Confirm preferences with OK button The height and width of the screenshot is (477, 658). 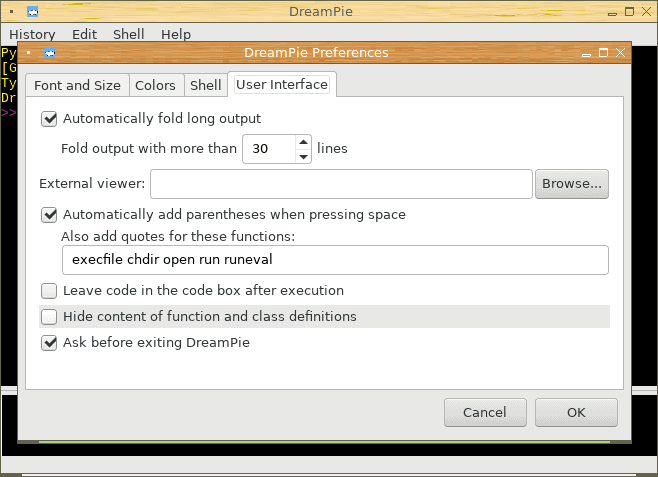tap(576, 412)
